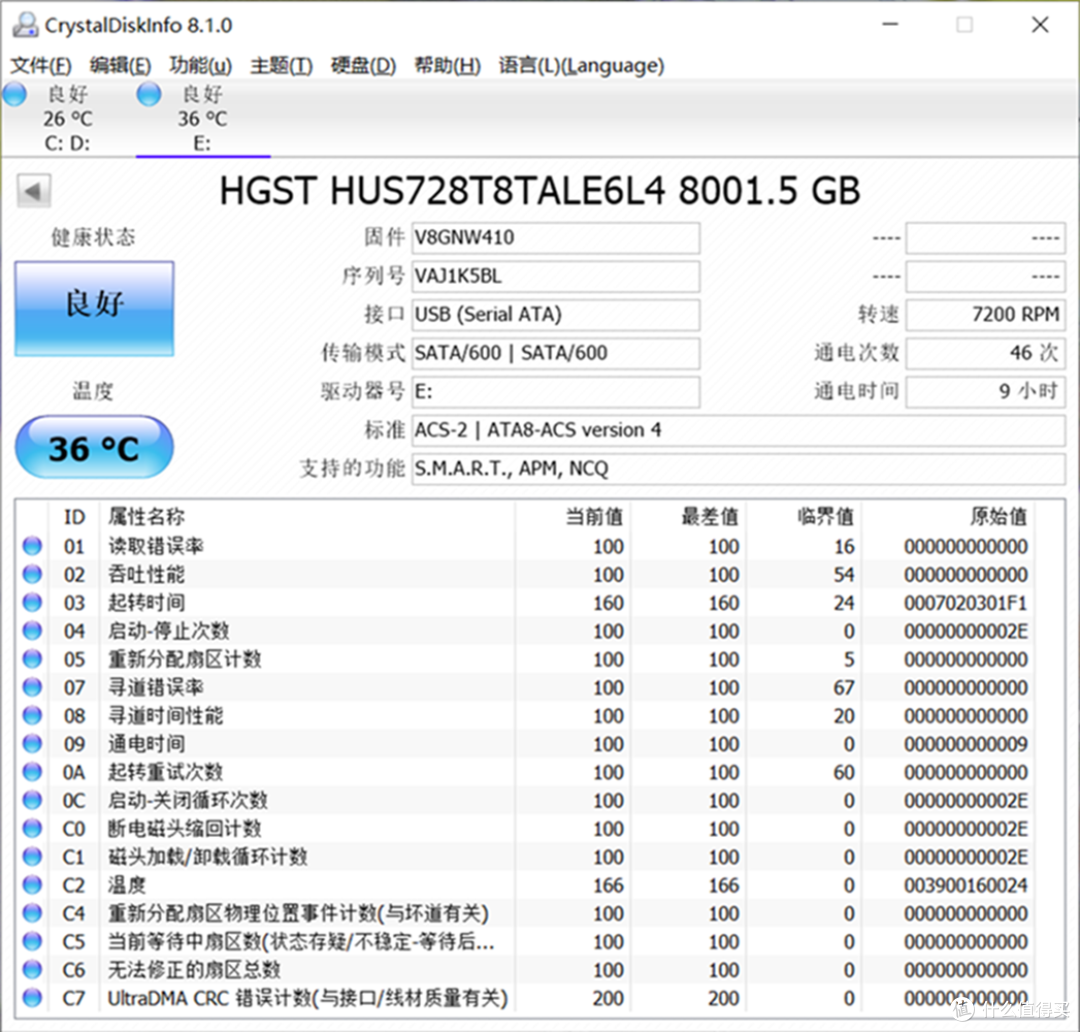Image resolution: width=1080 pixels, height=1032 pixels.
Task: Select the 起转时间 attribute name
Action: (x=146, y=603)
